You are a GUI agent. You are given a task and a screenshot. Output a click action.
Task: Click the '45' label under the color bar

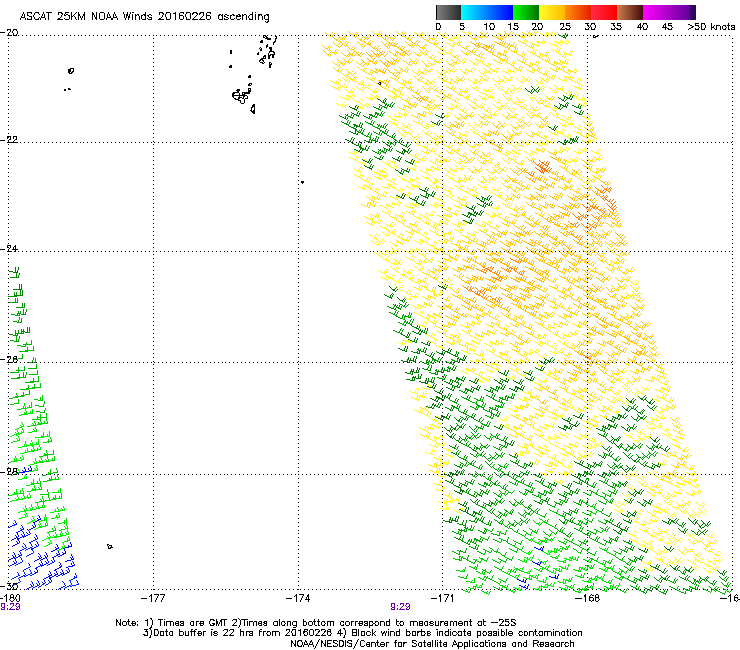(x=667, y=27)
